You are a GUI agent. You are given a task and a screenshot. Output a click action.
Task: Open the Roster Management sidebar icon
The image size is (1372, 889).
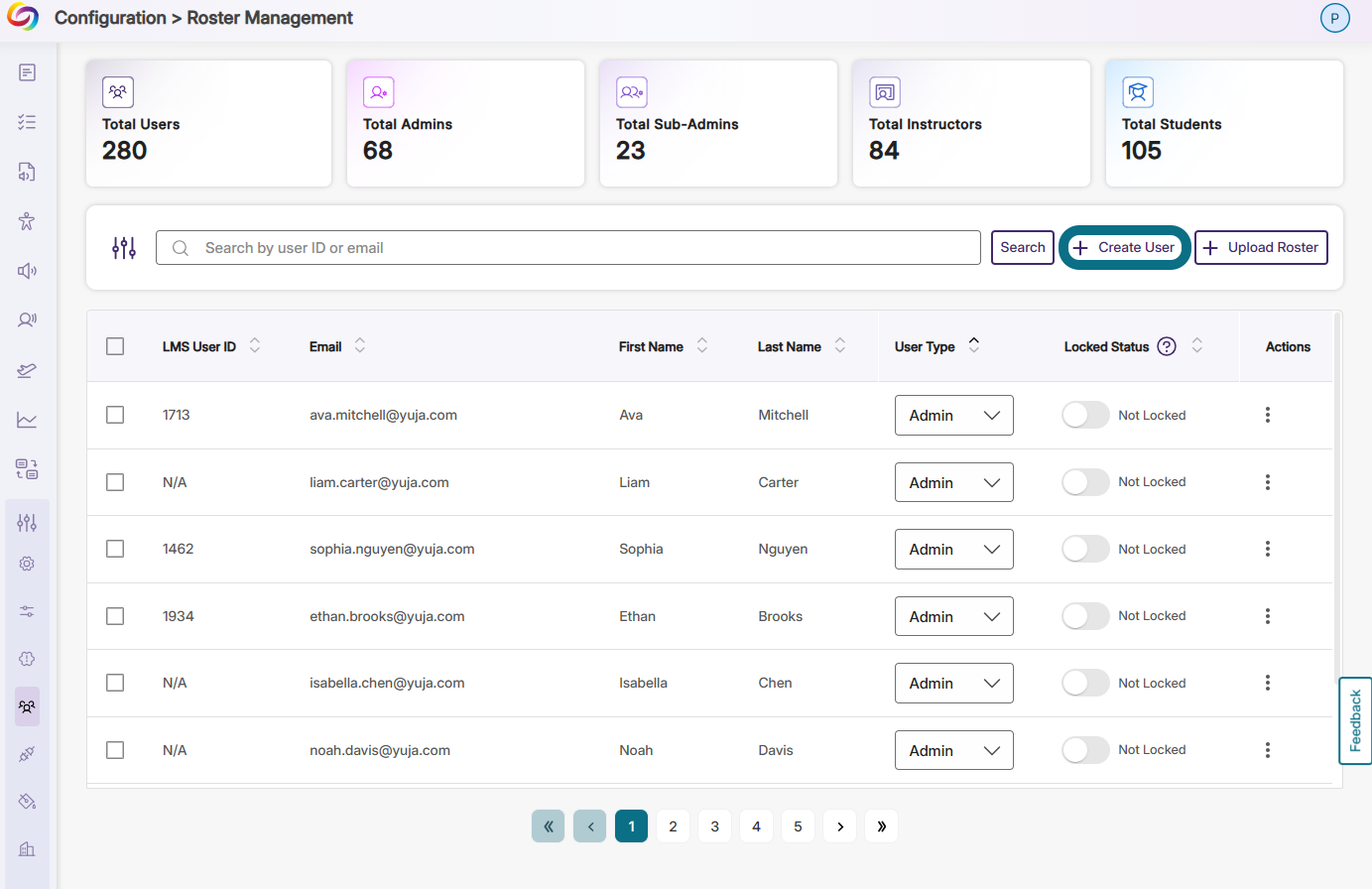pyautogui.click(x=27, y=707)
